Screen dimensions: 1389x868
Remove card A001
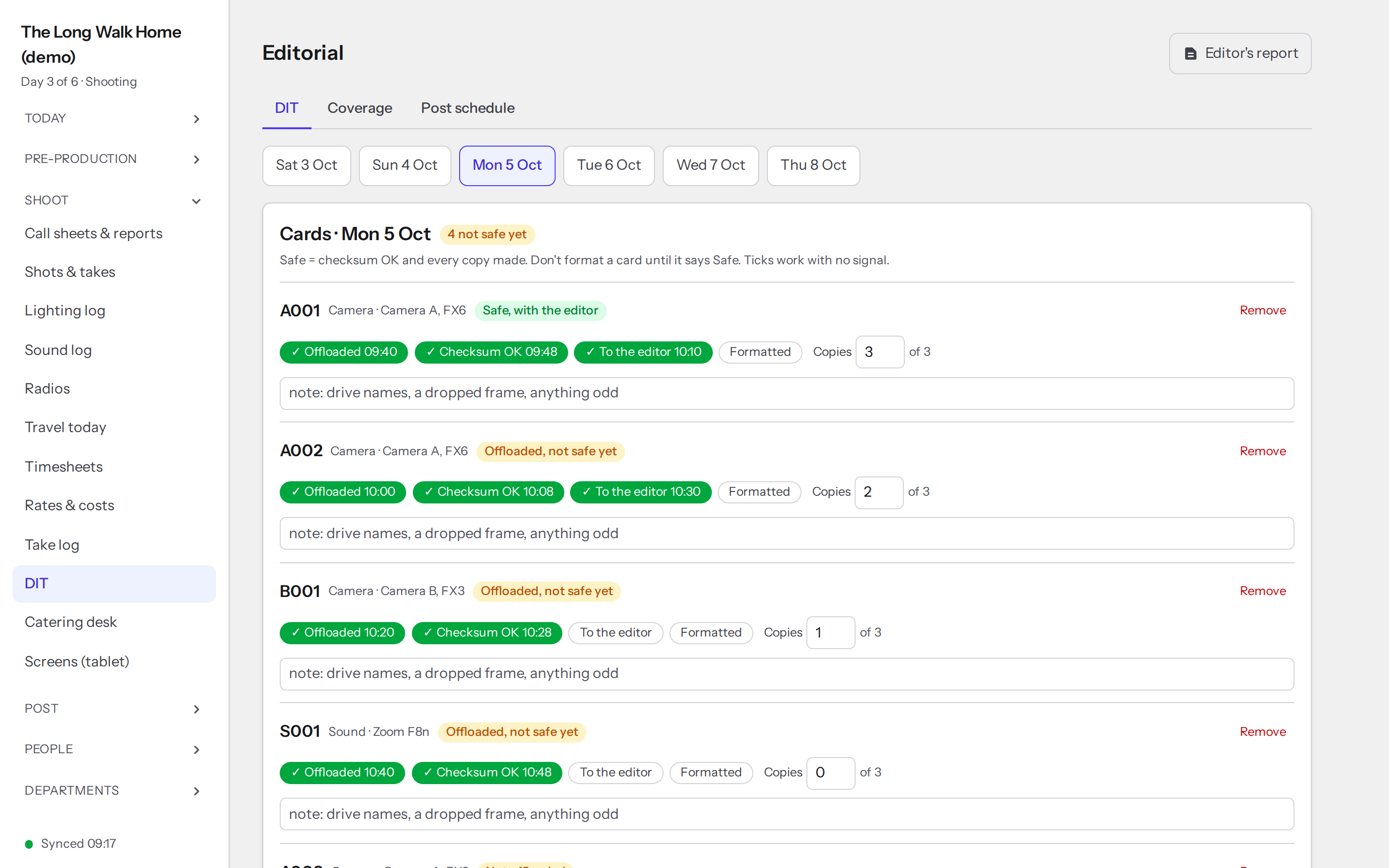[x=1263, y=311]
